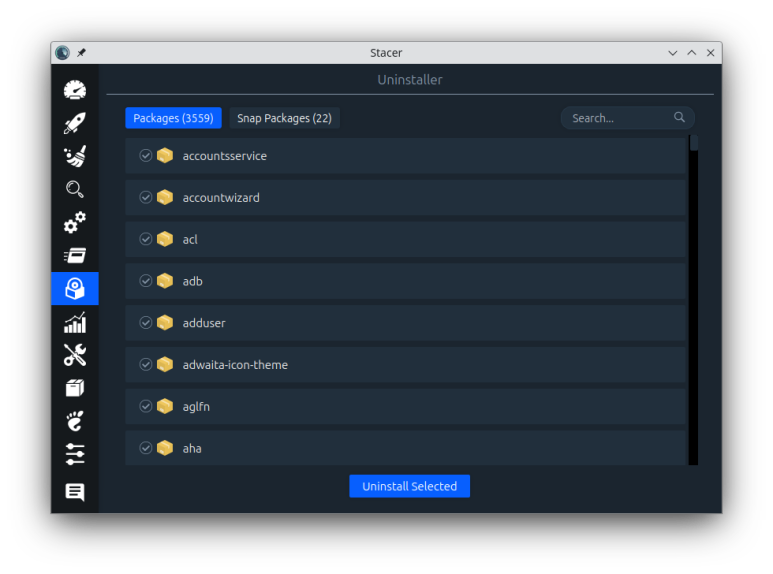773x574 pixels.
Task: Toggle the adb package checkbox
Action: 145,281
